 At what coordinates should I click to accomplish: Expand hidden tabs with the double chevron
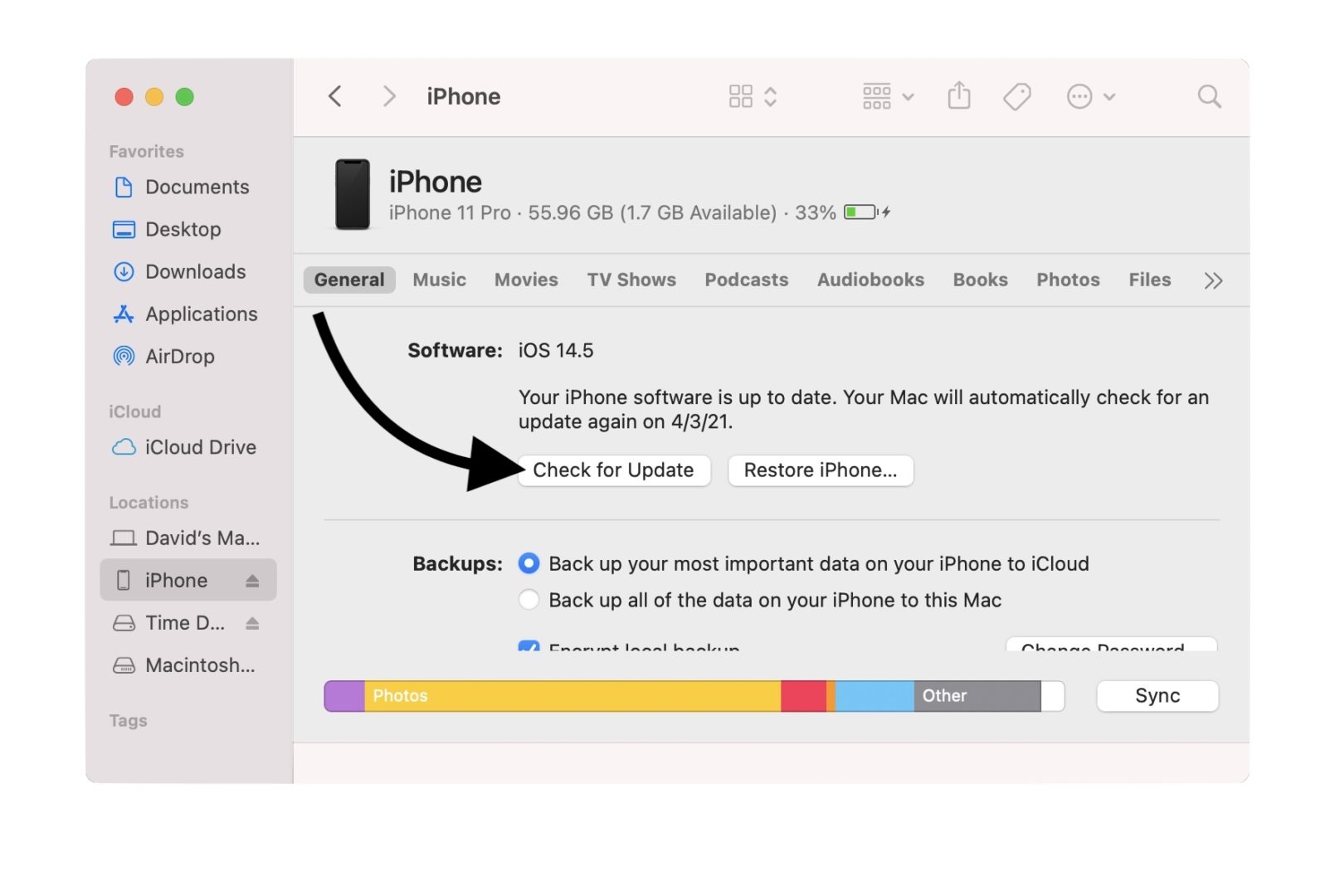(x=1213, y=280)
